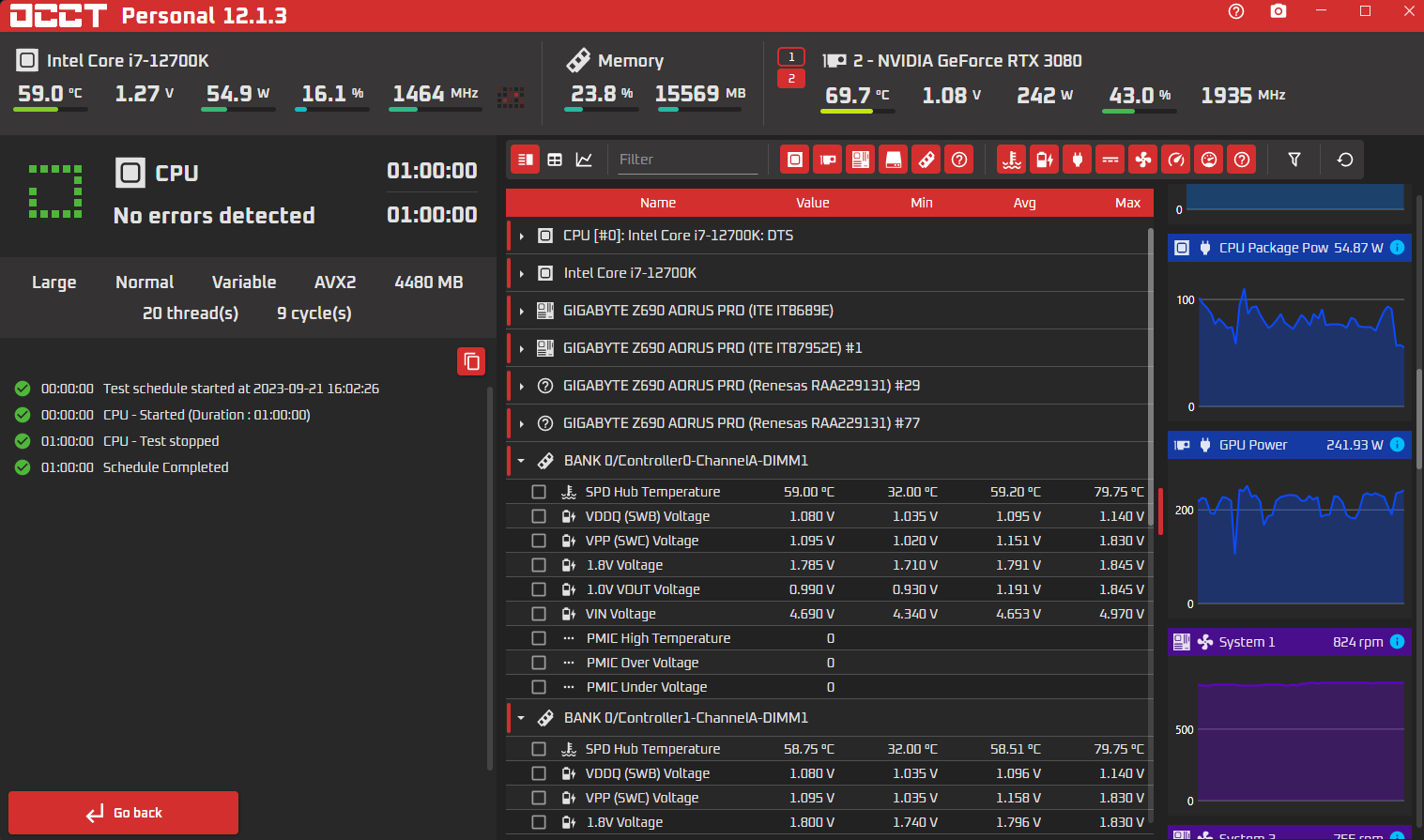Screen dimensions: 1424x840
Task: Click the GPU hardware filter icon
Action: click(x=828, y=160)
